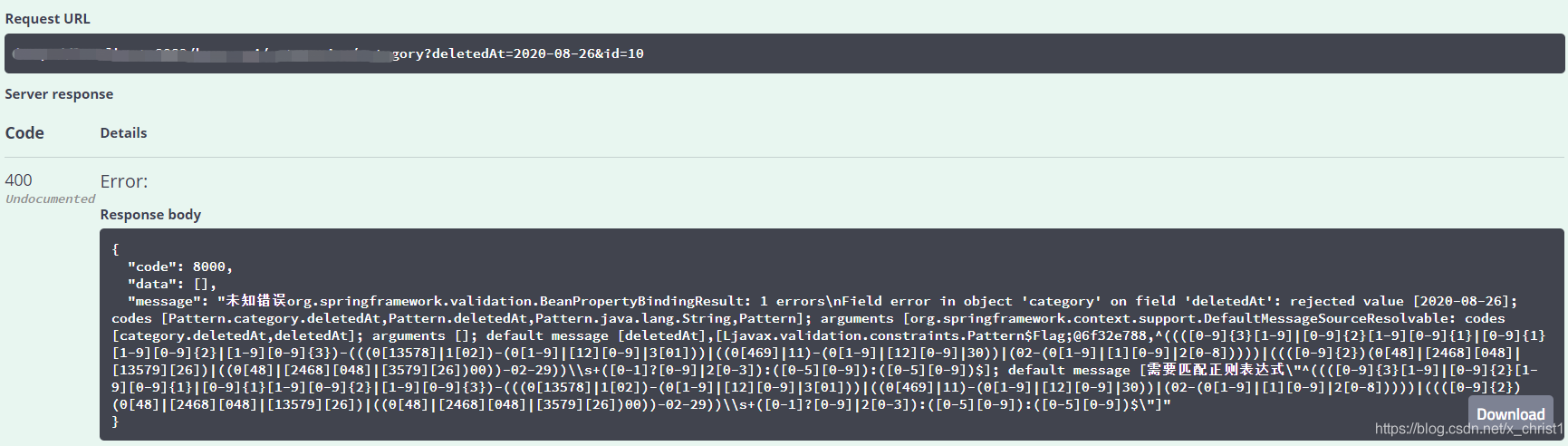This screenshot has height=446, width=1568.
Task: Click the Undocumented label under 400
Action: pos(50,199)
